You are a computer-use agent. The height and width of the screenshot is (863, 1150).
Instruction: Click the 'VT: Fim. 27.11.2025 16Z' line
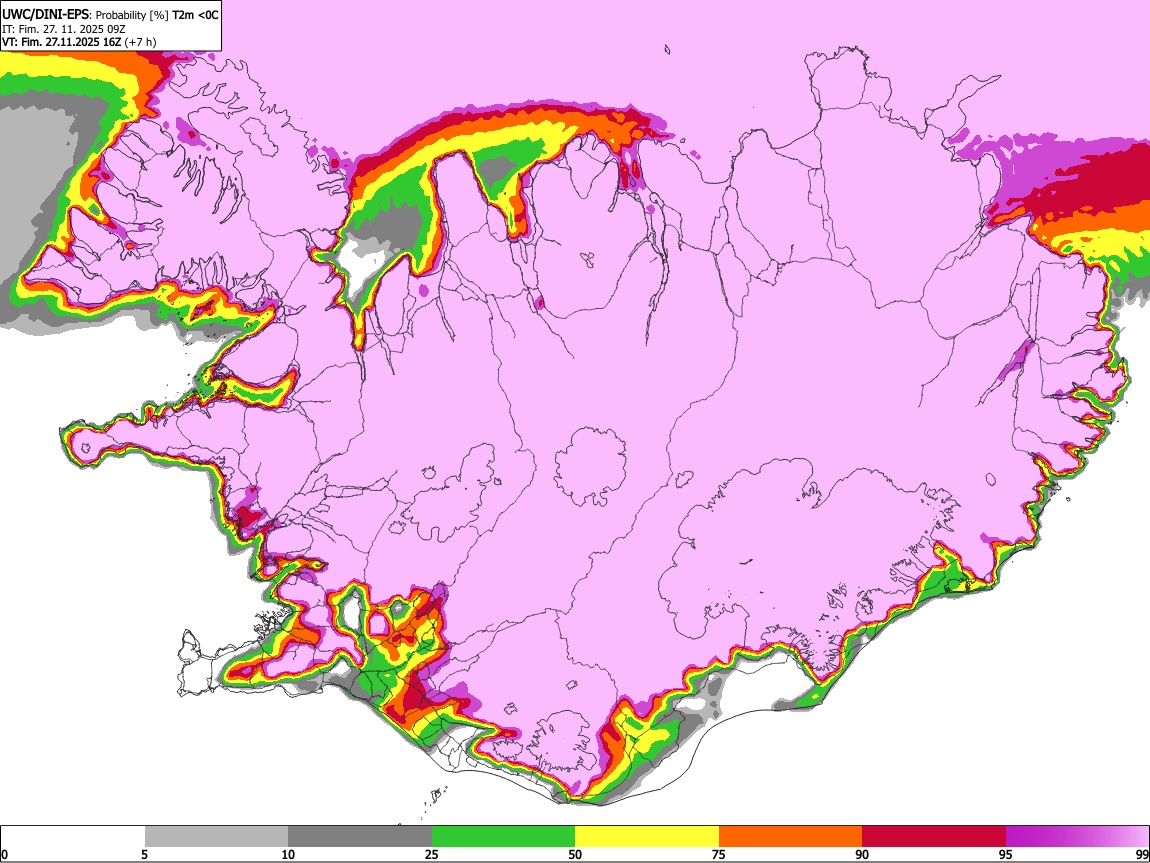tap(61, 42)
